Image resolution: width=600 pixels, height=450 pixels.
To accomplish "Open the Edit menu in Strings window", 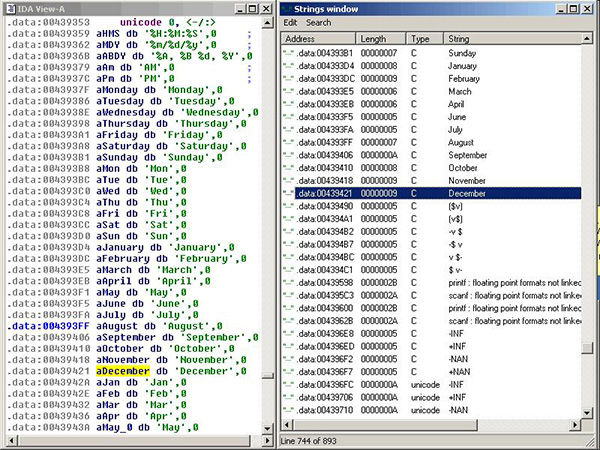I will [x=290, y=23].
